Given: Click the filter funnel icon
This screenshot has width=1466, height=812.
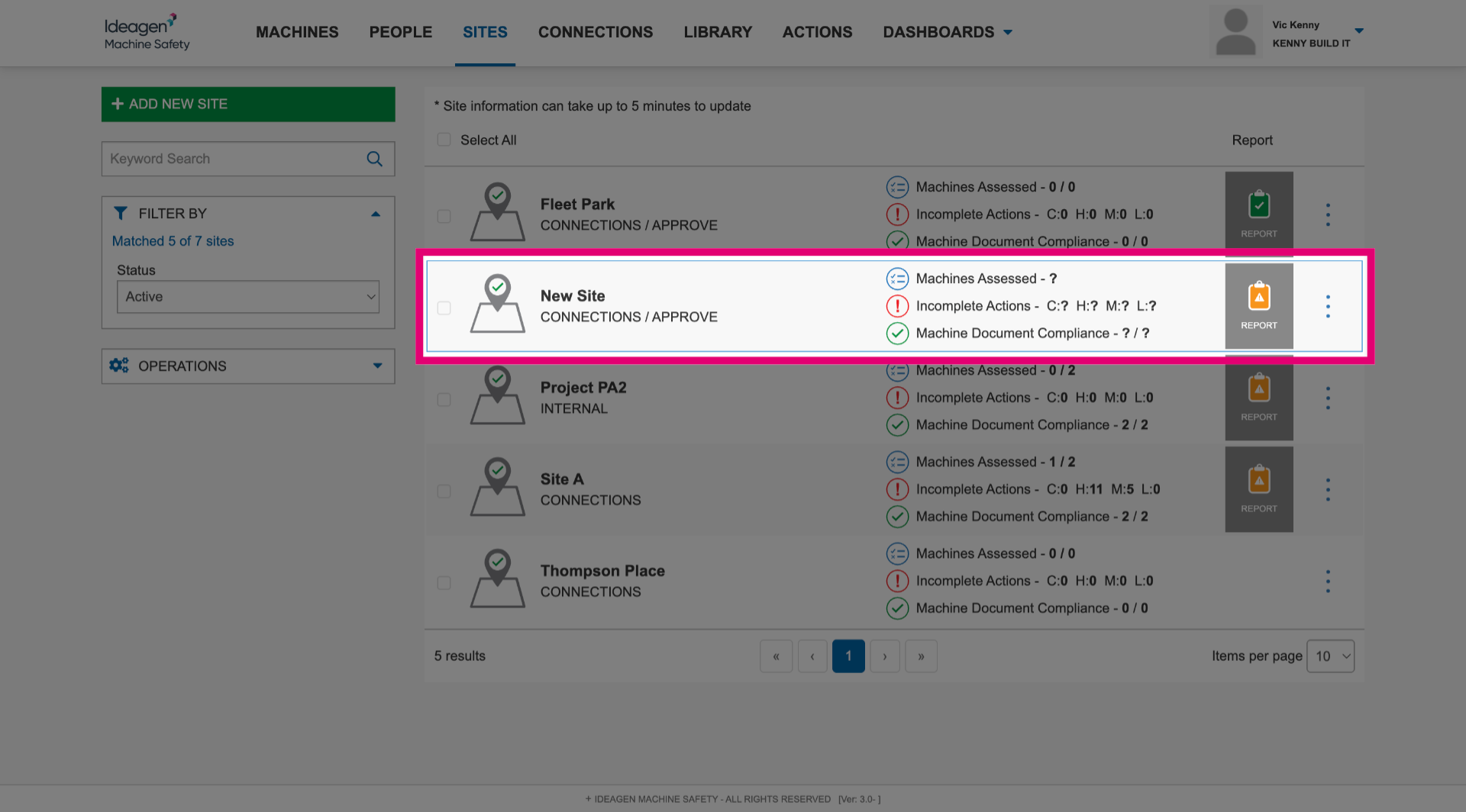Looking at the screenshot, I should tap(121, 213).
